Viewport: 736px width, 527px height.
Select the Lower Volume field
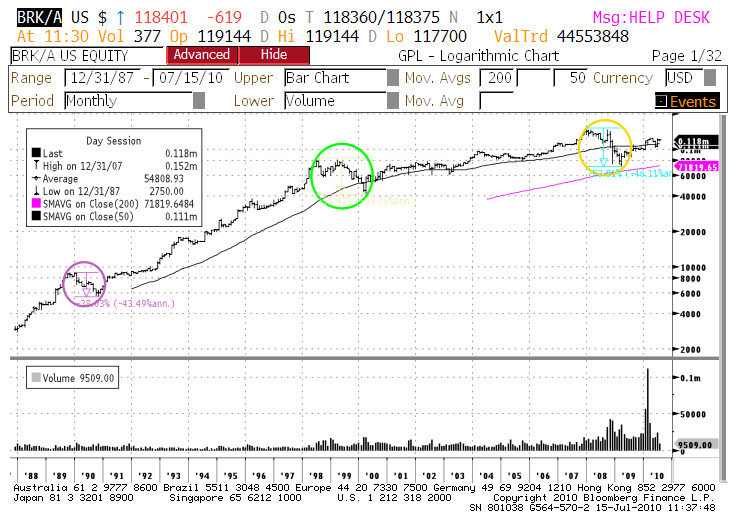(x=335, y=100)
